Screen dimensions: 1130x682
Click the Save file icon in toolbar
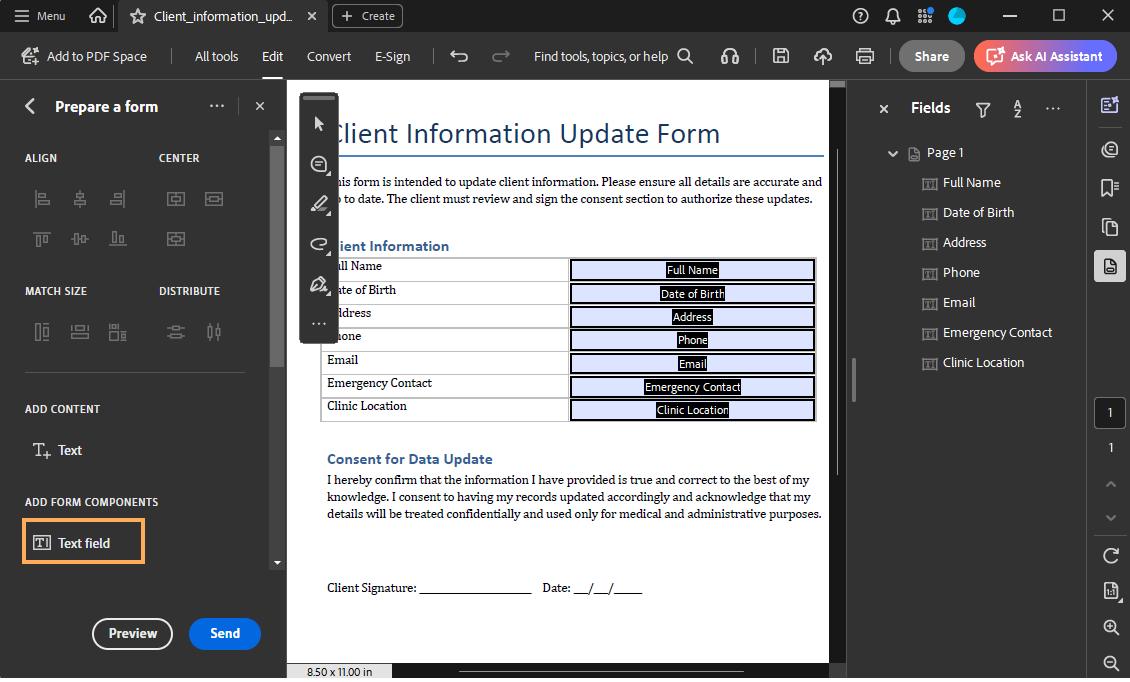click(781, 57)
